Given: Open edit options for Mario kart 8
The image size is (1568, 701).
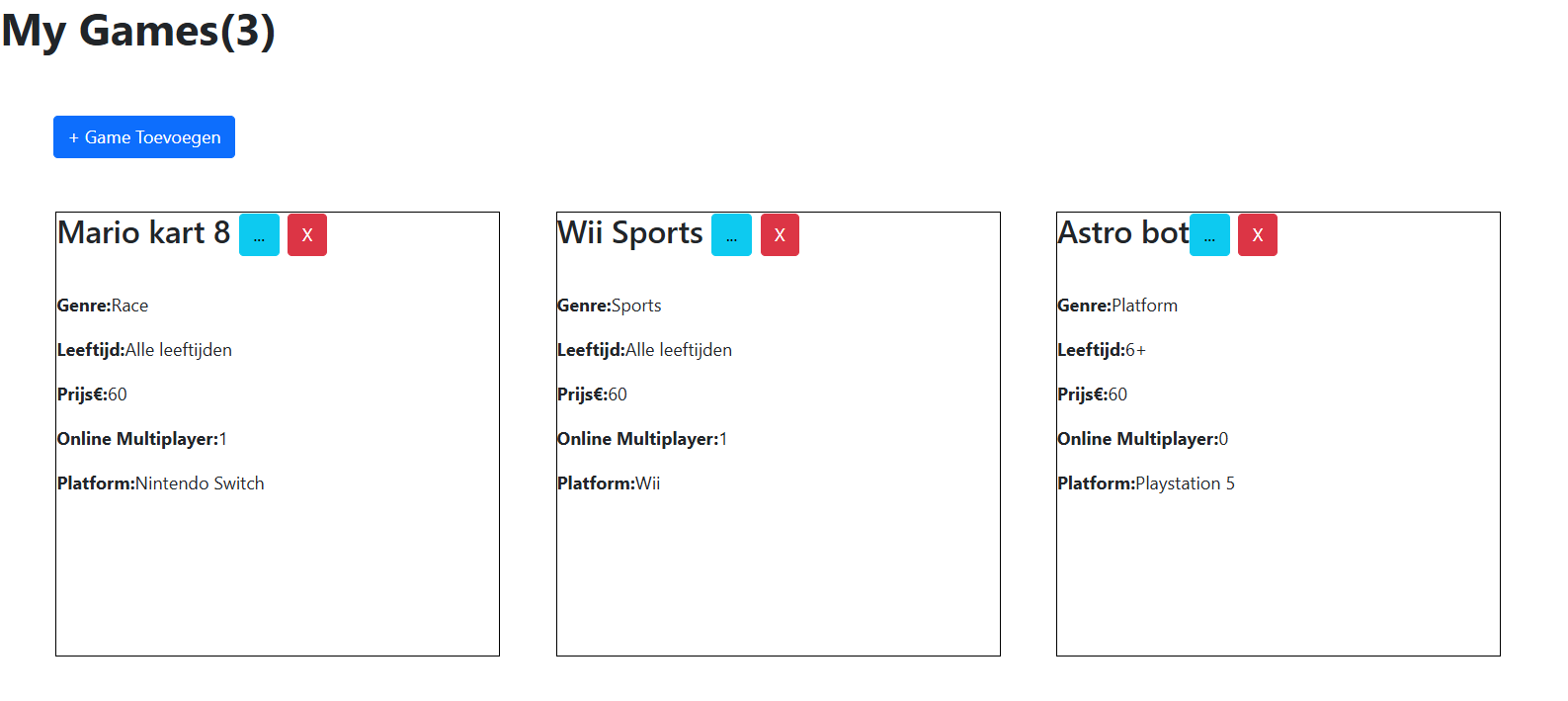Looking at the screenshot, I should point(259,235).
